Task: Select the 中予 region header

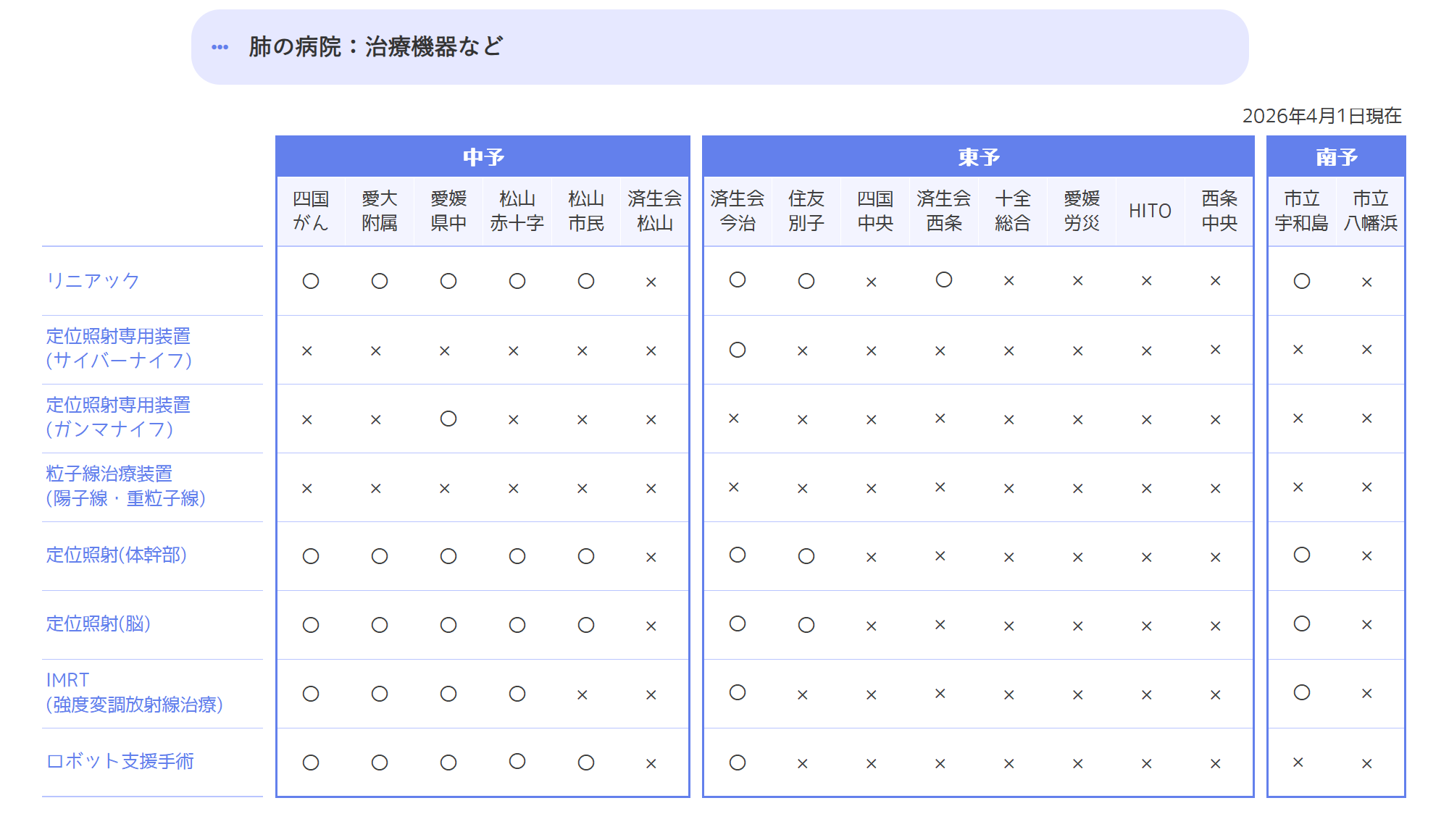Action: (483, 156)
